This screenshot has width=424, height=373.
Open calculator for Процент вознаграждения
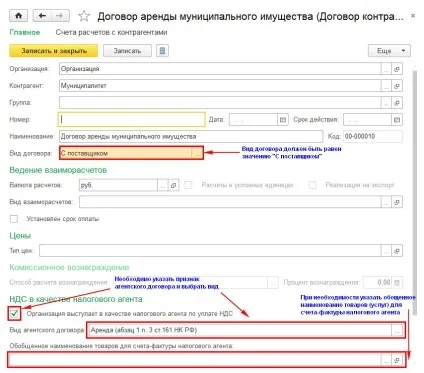coord(397,283)
